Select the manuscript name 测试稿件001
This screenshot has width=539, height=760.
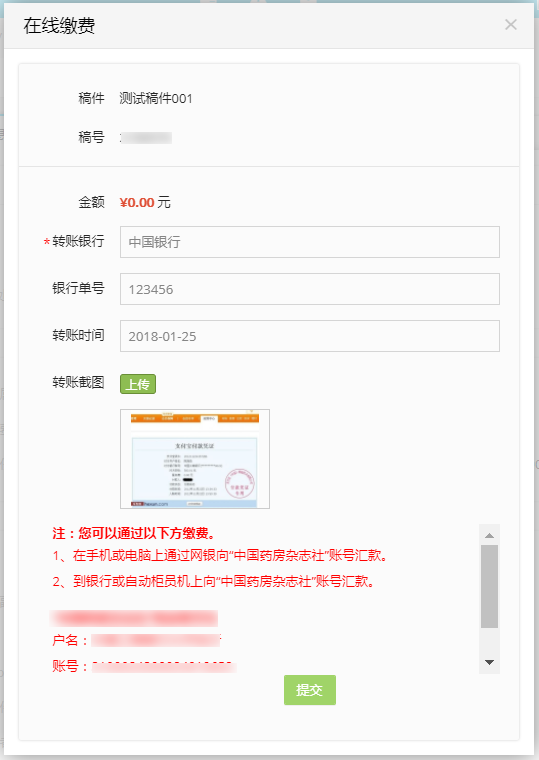(x=156, y=98)
